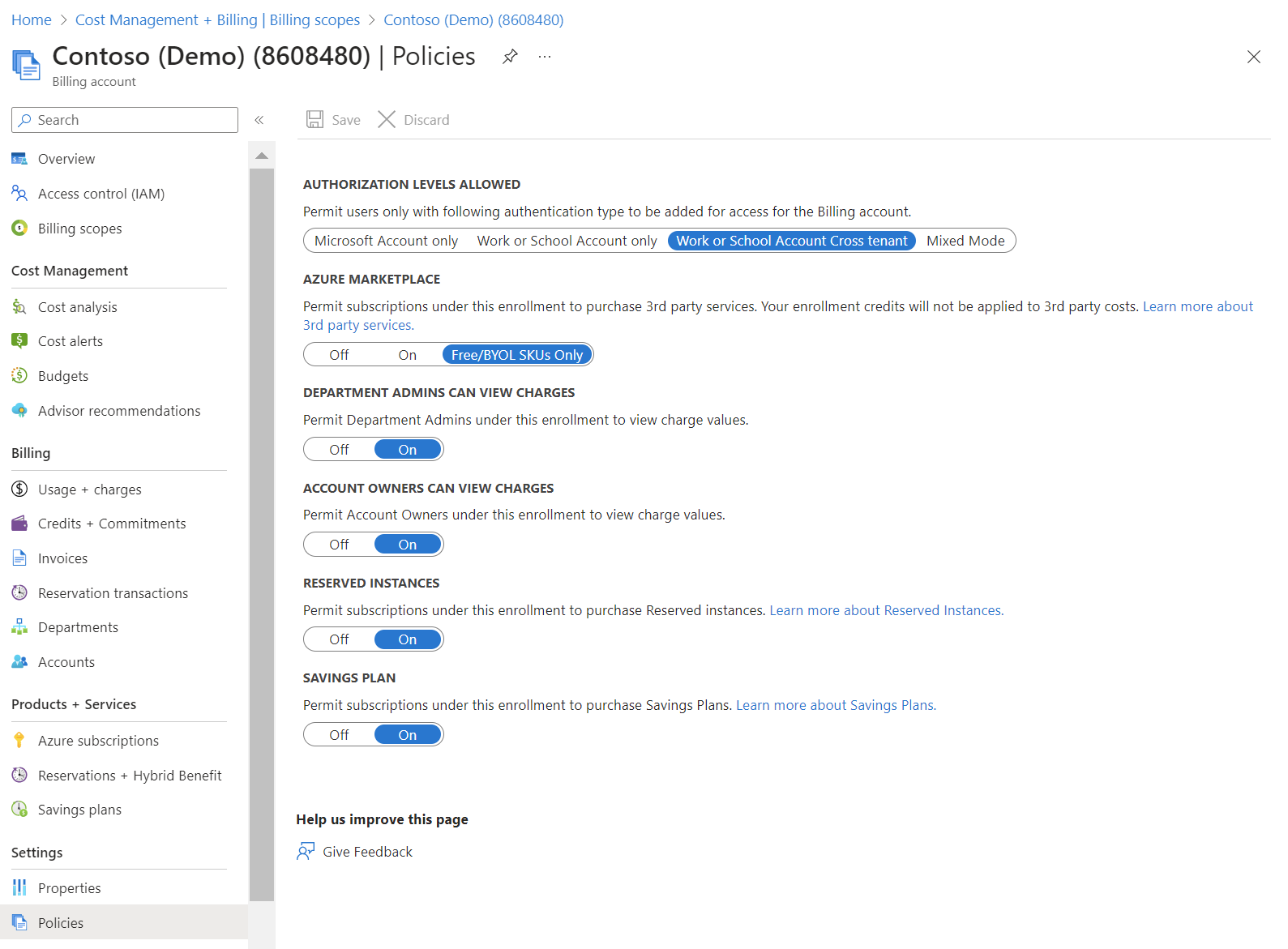Click the Discard X icon
This screenshot has height=949, width=1288.
[x=387, y=120]
